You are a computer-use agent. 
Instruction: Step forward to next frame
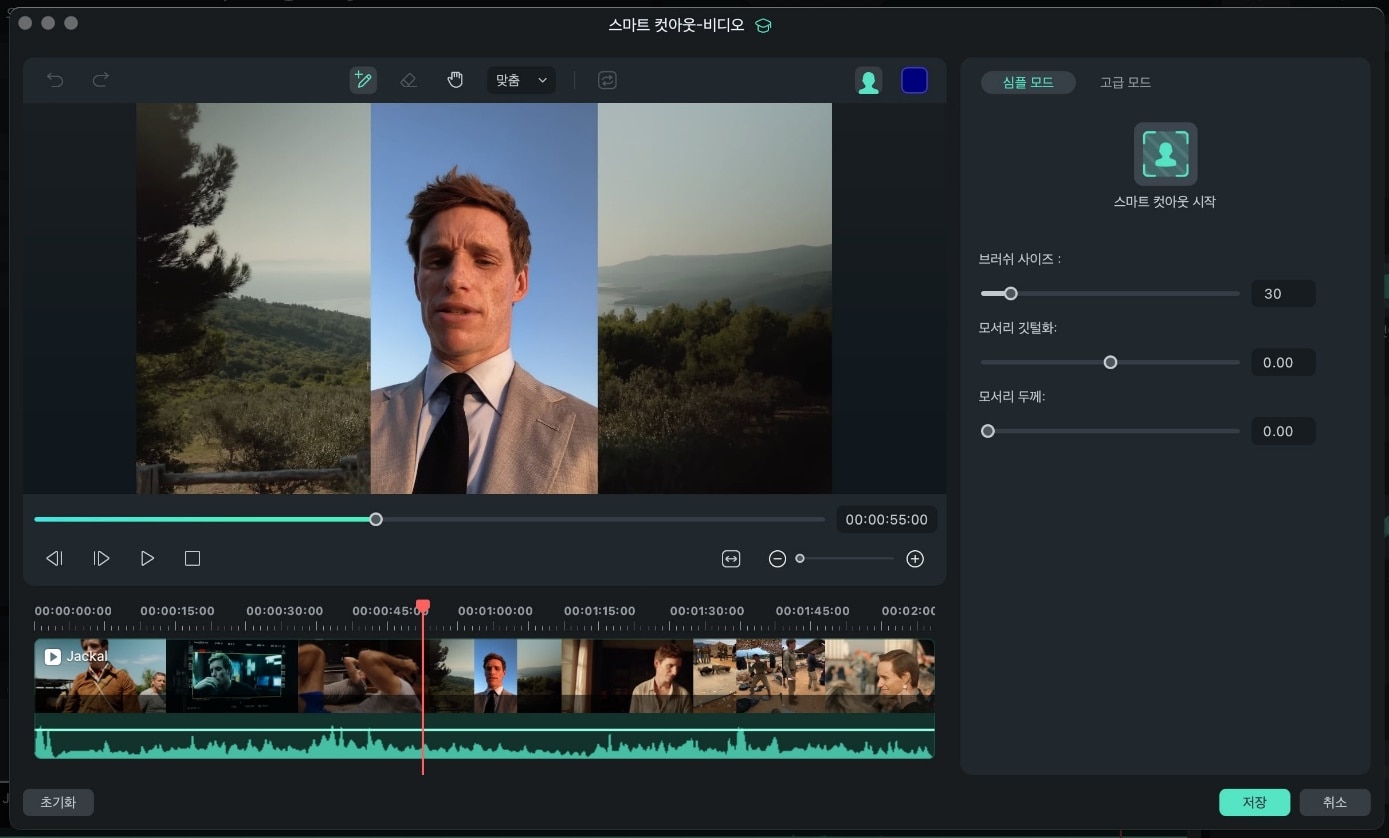point(101,558)
